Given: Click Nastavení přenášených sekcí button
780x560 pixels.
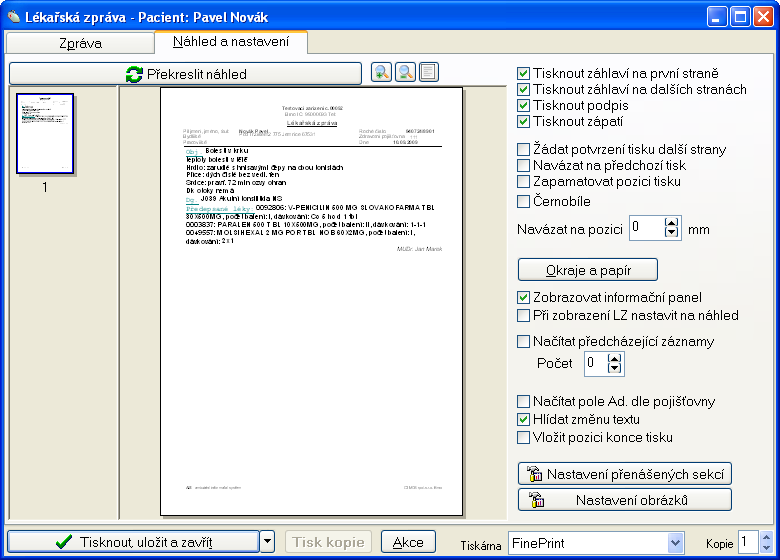Looking at the screenshot, I should point(625,474).
